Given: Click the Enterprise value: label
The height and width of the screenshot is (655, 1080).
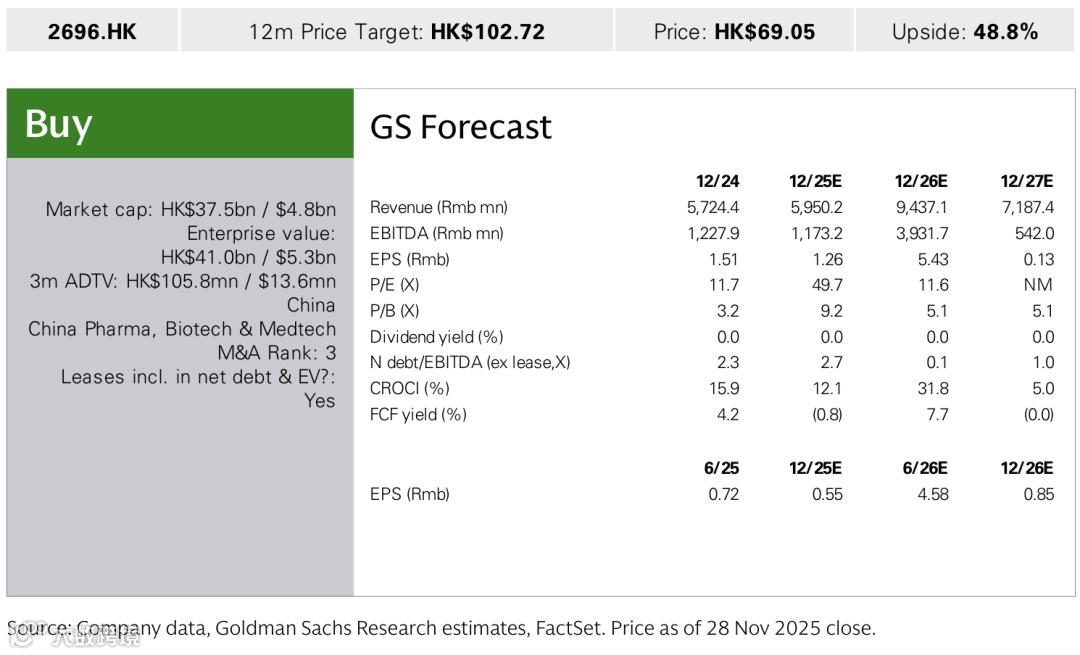Looking at the screenshot, I should (x=261, y=233).
